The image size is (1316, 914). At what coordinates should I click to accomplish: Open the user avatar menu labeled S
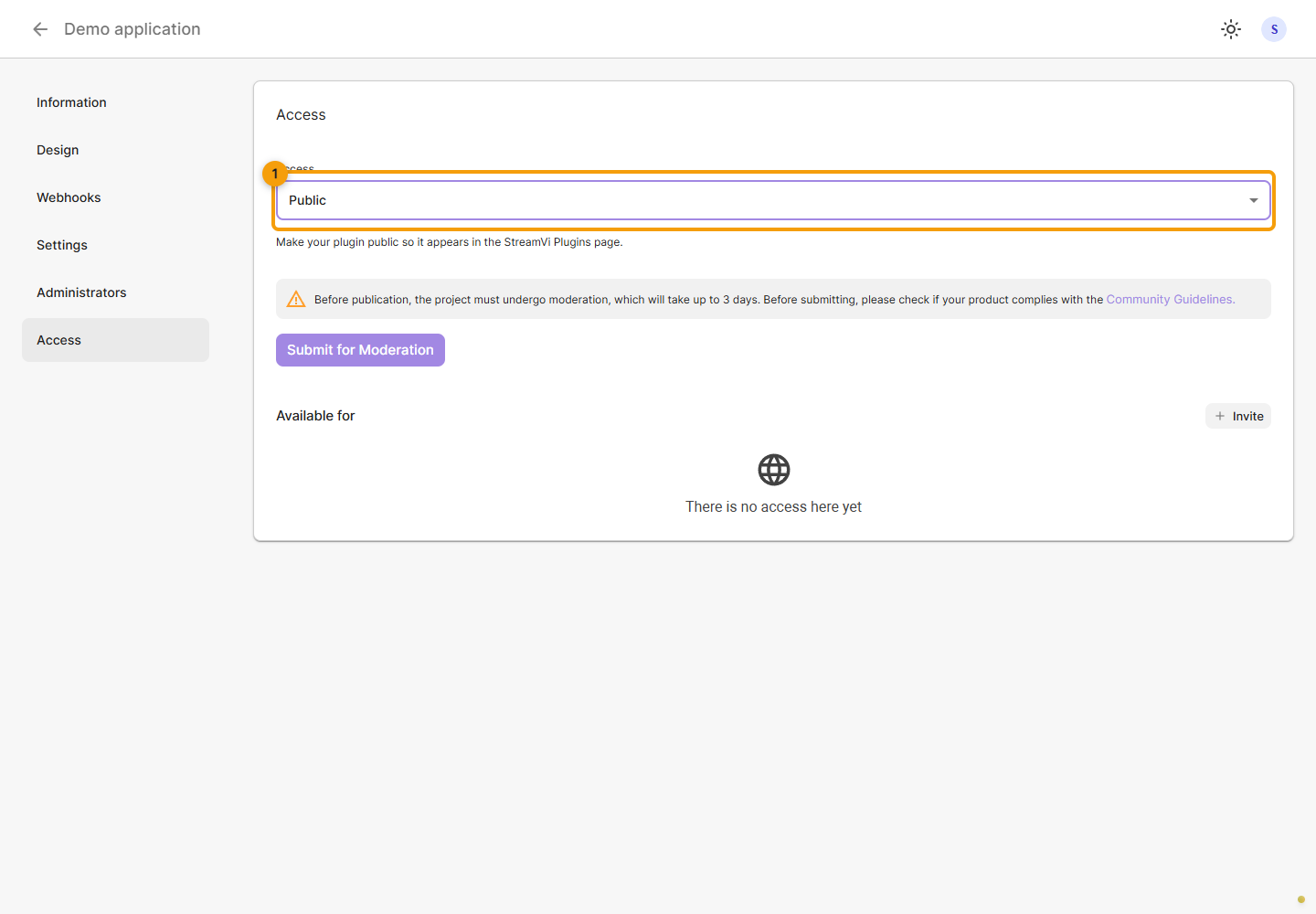pos(1274,29)
